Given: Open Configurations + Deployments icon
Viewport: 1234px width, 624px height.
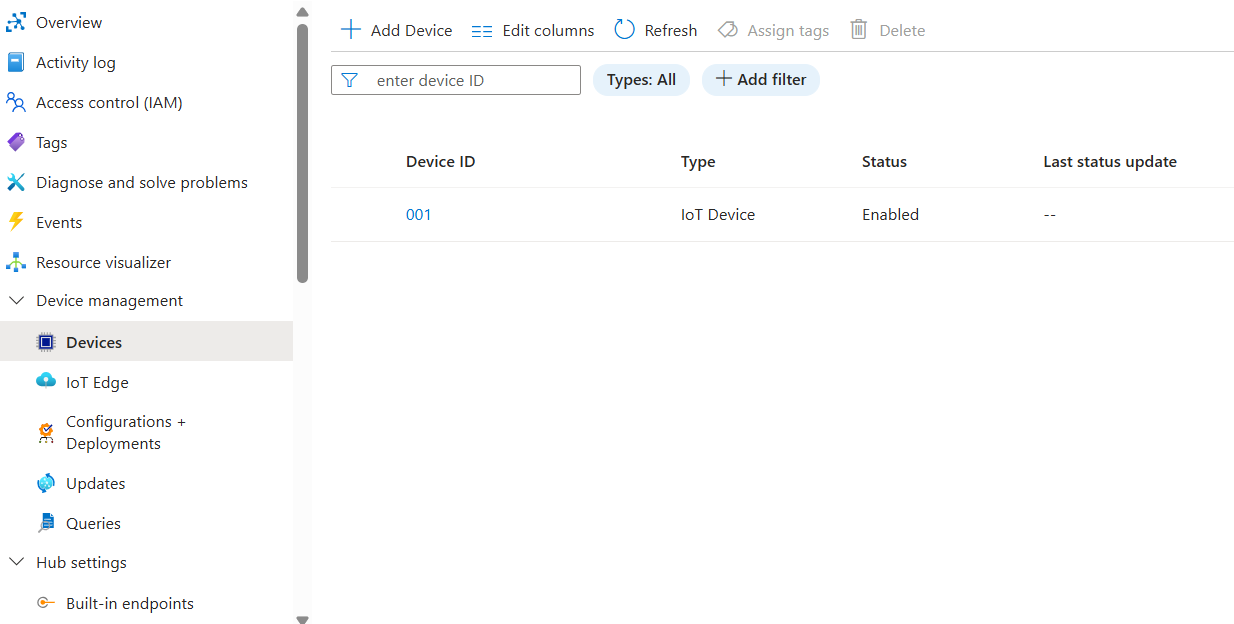Looking at the screenshot, I should click(x=46, y=433).
